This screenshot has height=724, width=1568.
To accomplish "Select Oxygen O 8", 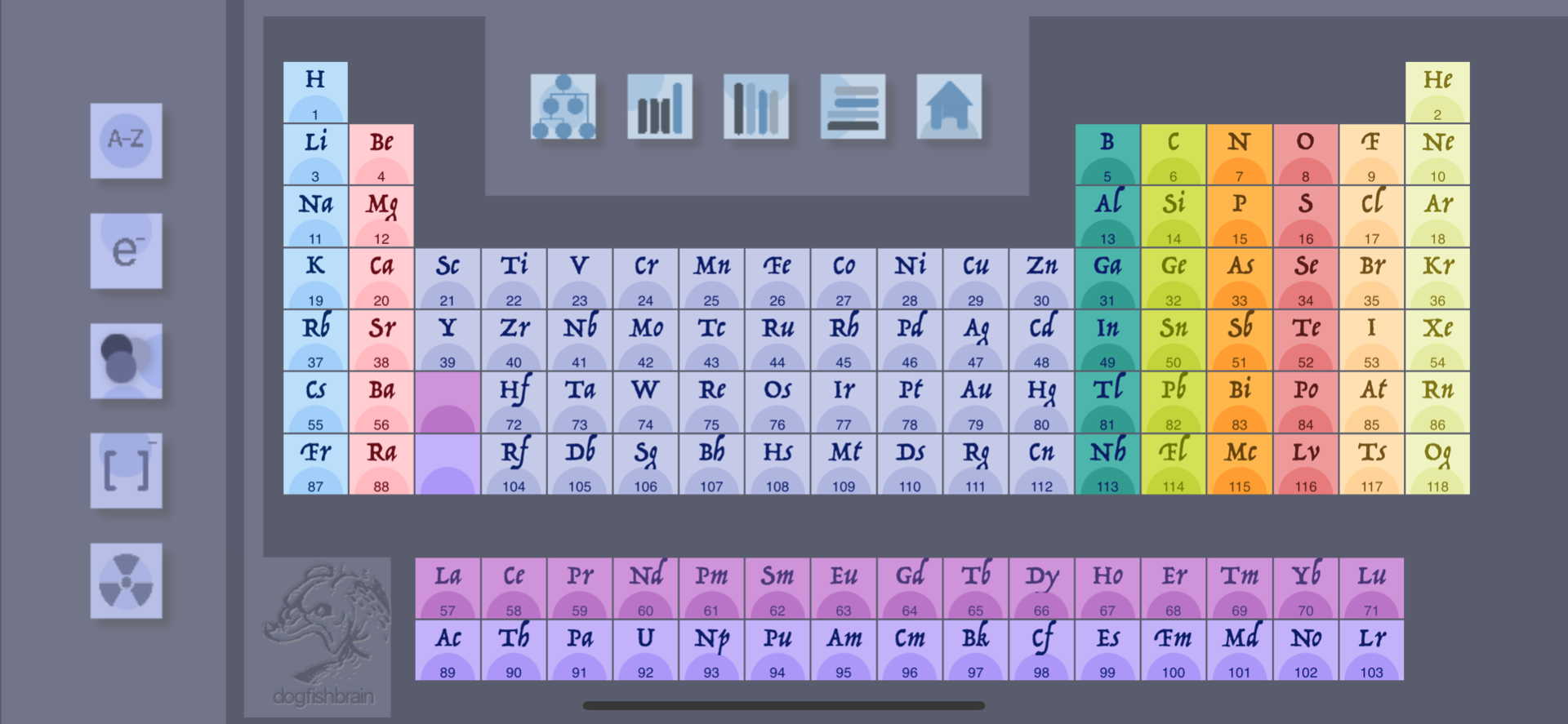I will (x=1306, y=154).
